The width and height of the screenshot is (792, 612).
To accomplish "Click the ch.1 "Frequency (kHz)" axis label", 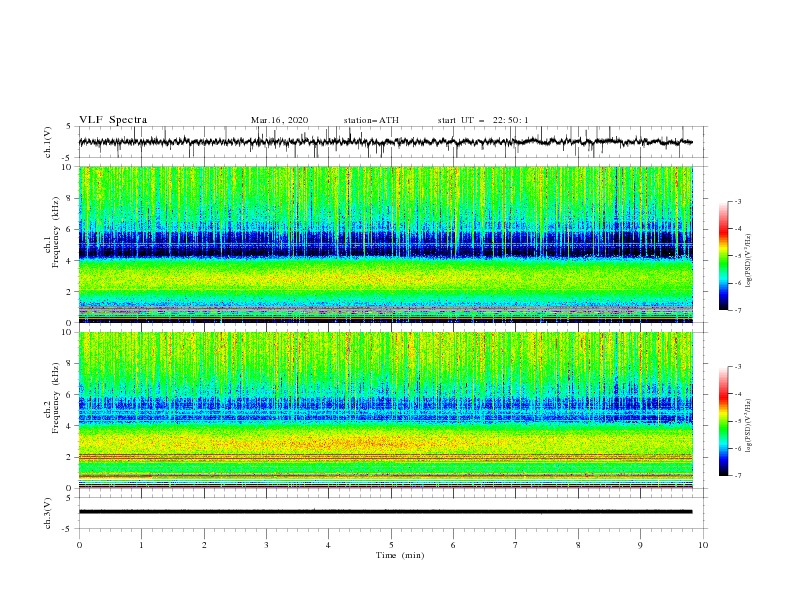I will pos(56,233).
